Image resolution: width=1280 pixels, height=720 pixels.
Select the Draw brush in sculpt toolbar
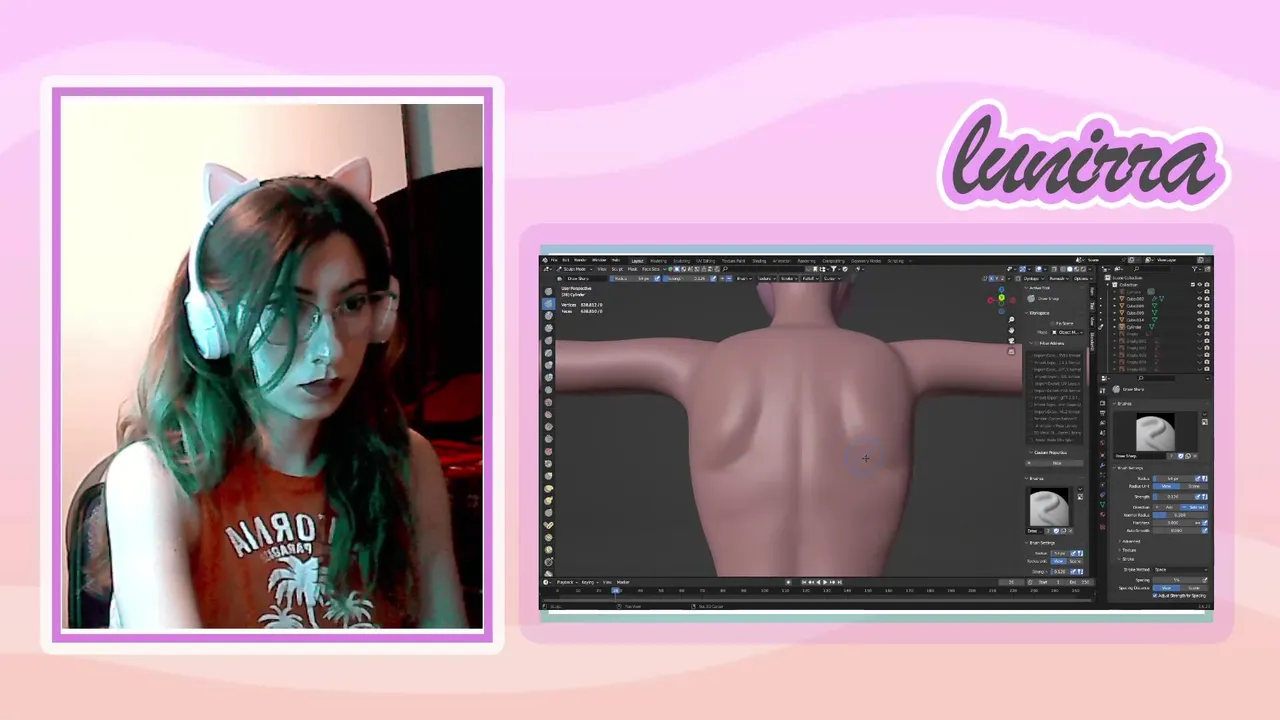click(548, 291)
